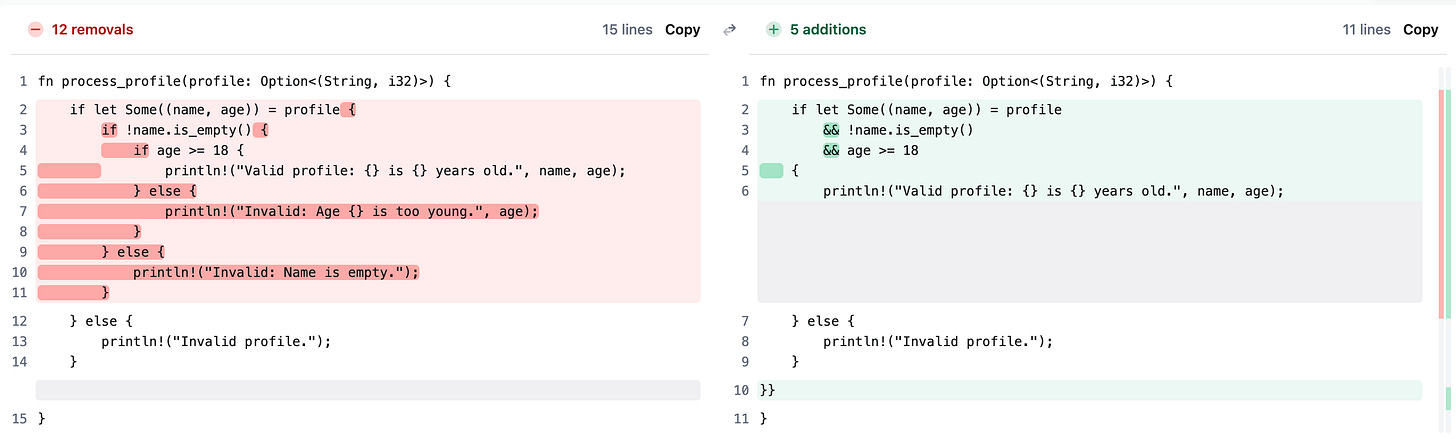
Task: Click the swap sides arrows icon
Action: tap(729, 30)
